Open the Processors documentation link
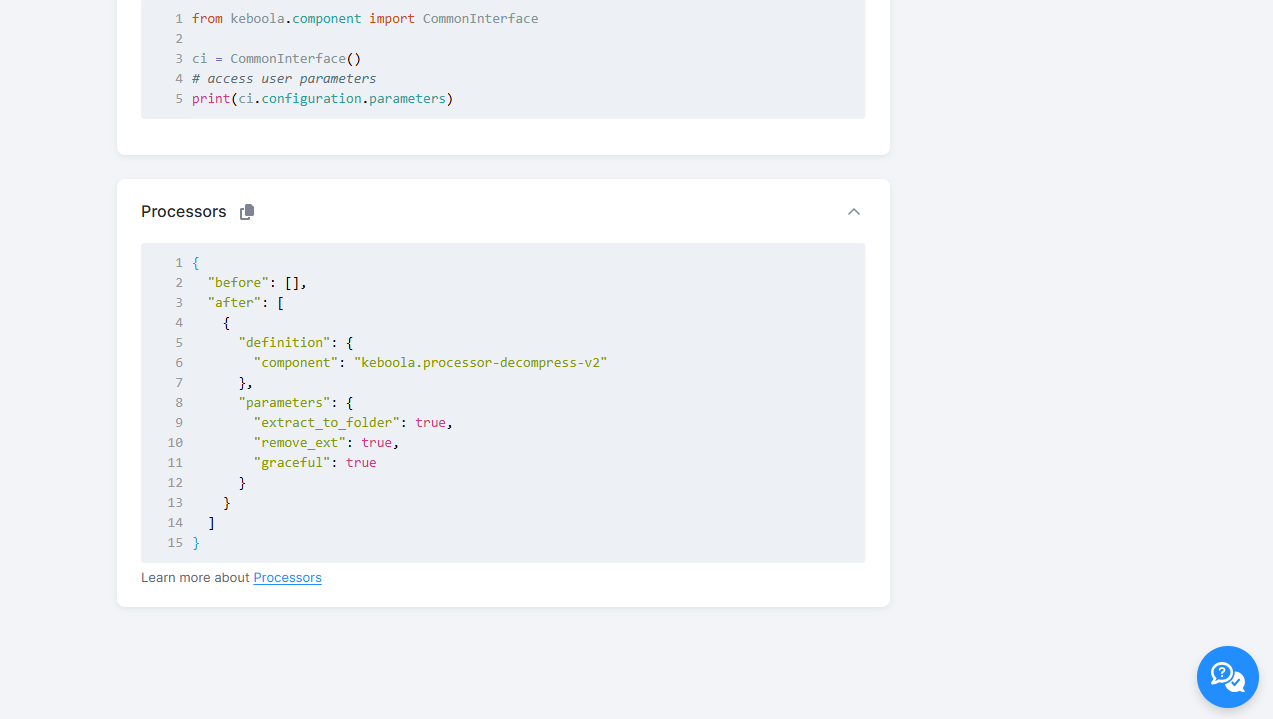This screenshot has width=1273, height=719. click(x=287, y=577)
